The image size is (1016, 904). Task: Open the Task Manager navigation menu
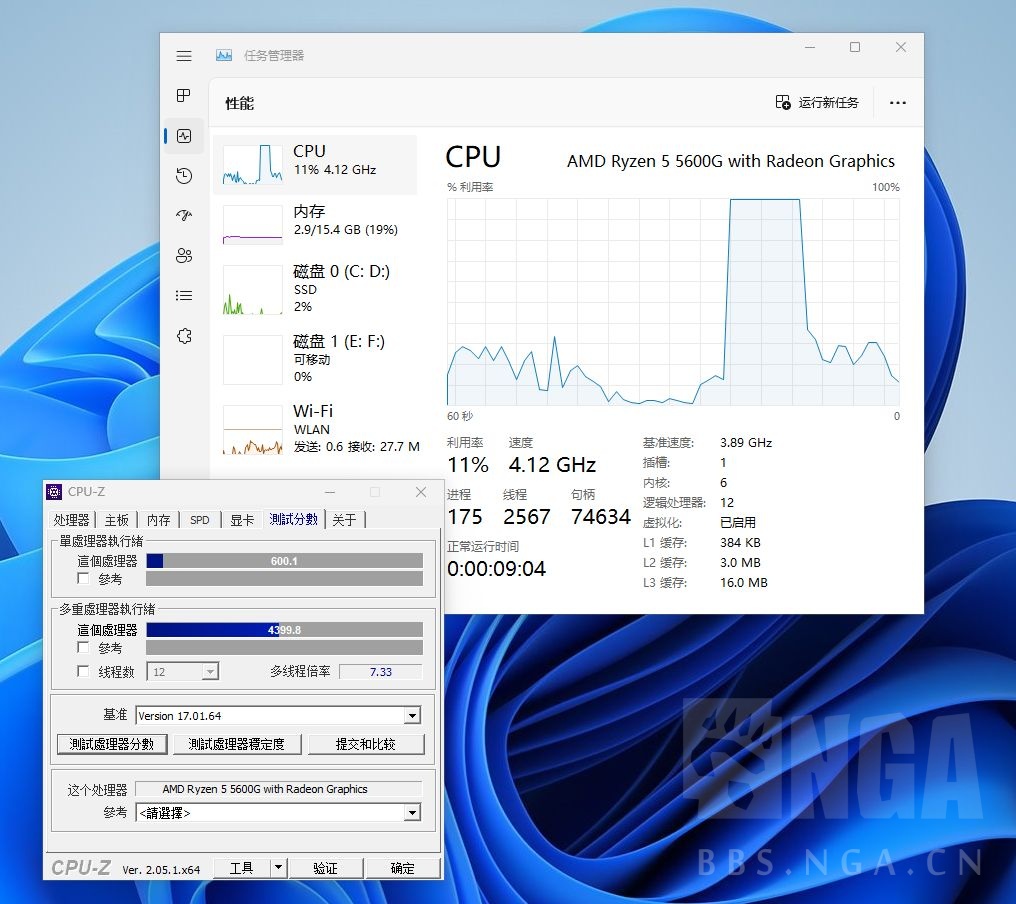(x=184, y=56)
